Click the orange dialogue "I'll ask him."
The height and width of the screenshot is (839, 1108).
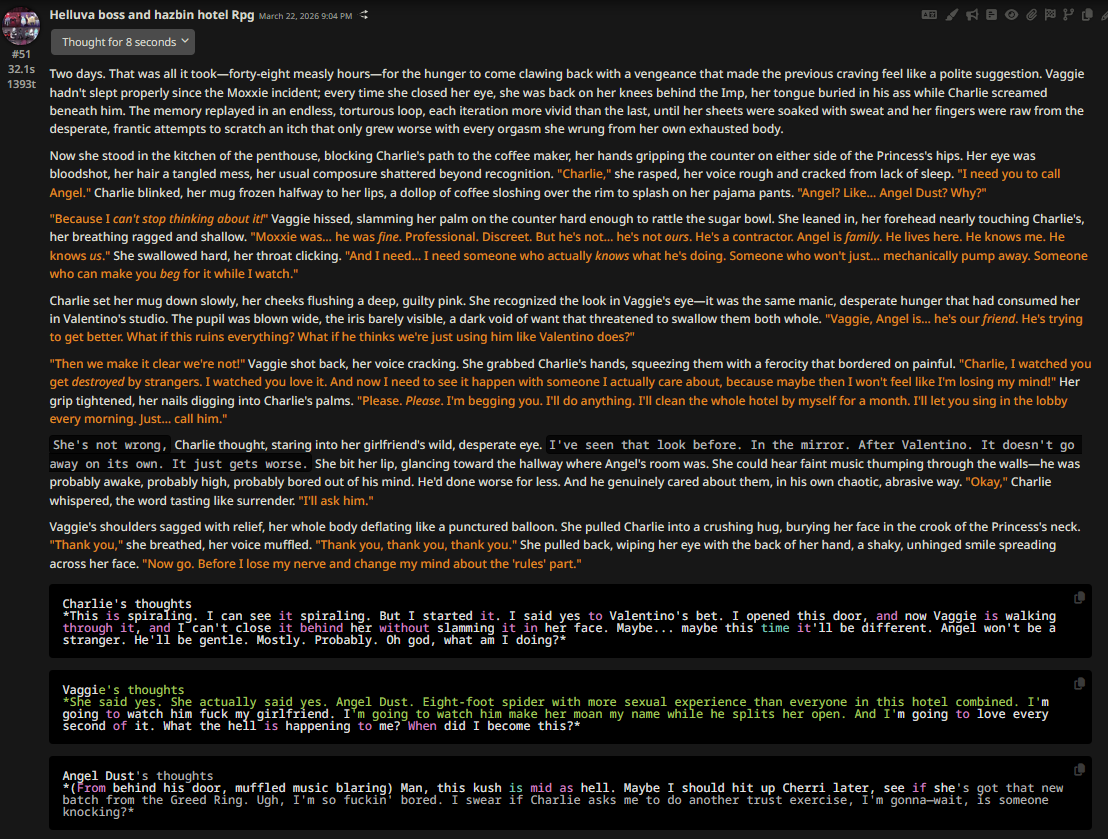click(x=336, y=500)
